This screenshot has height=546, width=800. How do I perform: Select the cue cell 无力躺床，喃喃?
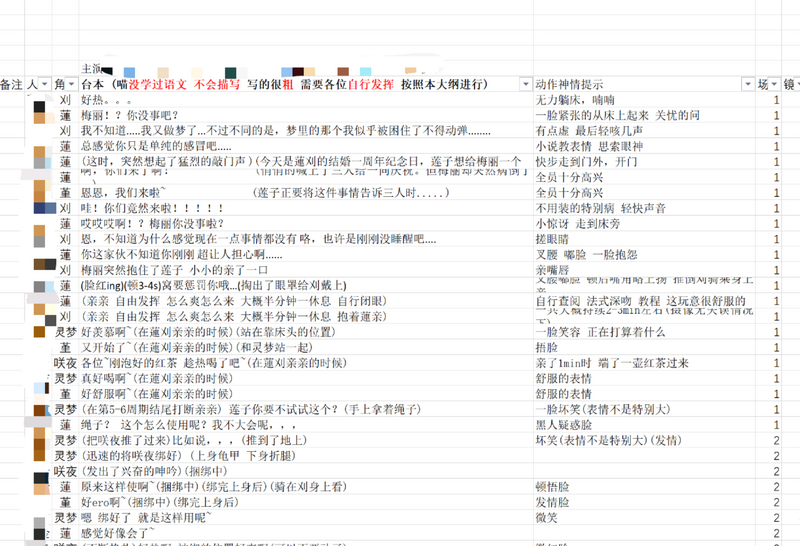tap(644, 100)
